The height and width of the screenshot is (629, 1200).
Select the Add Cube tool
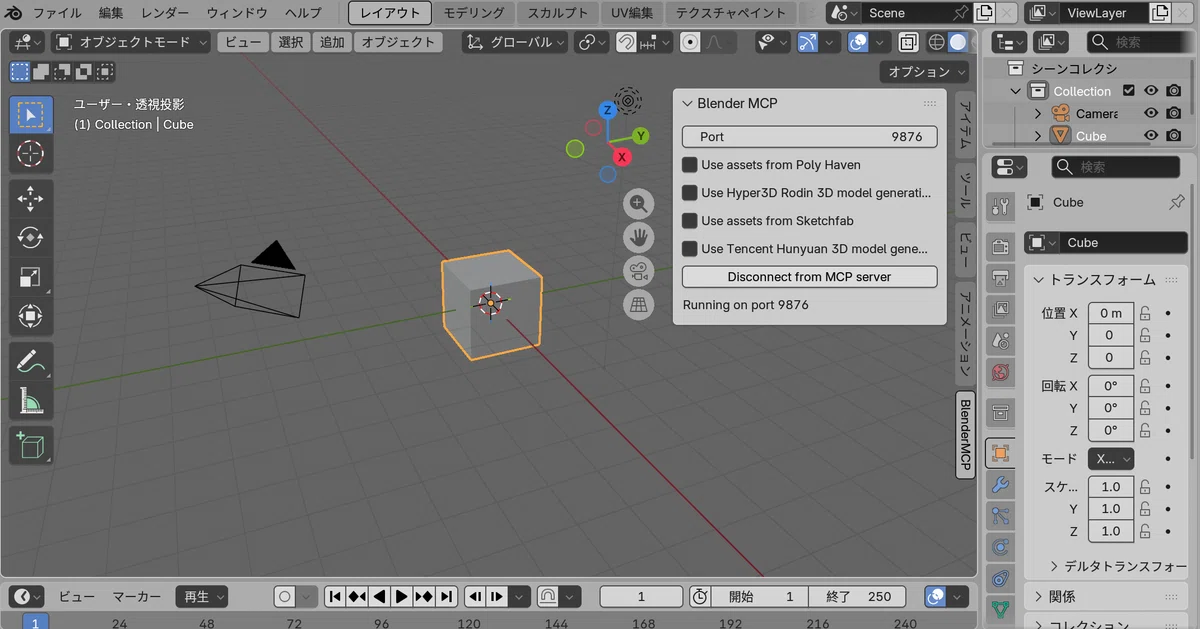(x=31, y=445)
